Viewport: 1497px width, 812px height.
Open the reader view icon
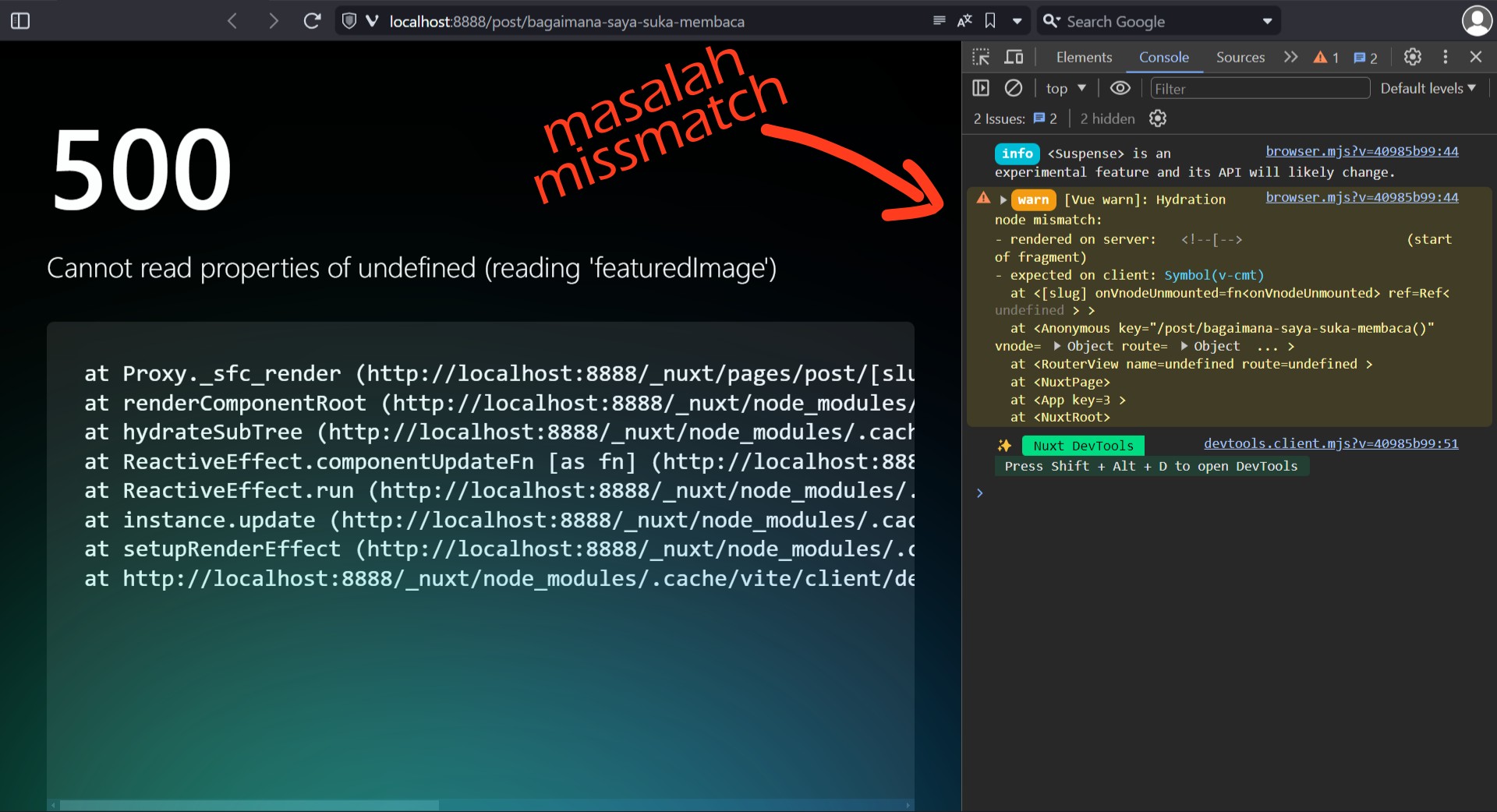click(x=939, y=21)
